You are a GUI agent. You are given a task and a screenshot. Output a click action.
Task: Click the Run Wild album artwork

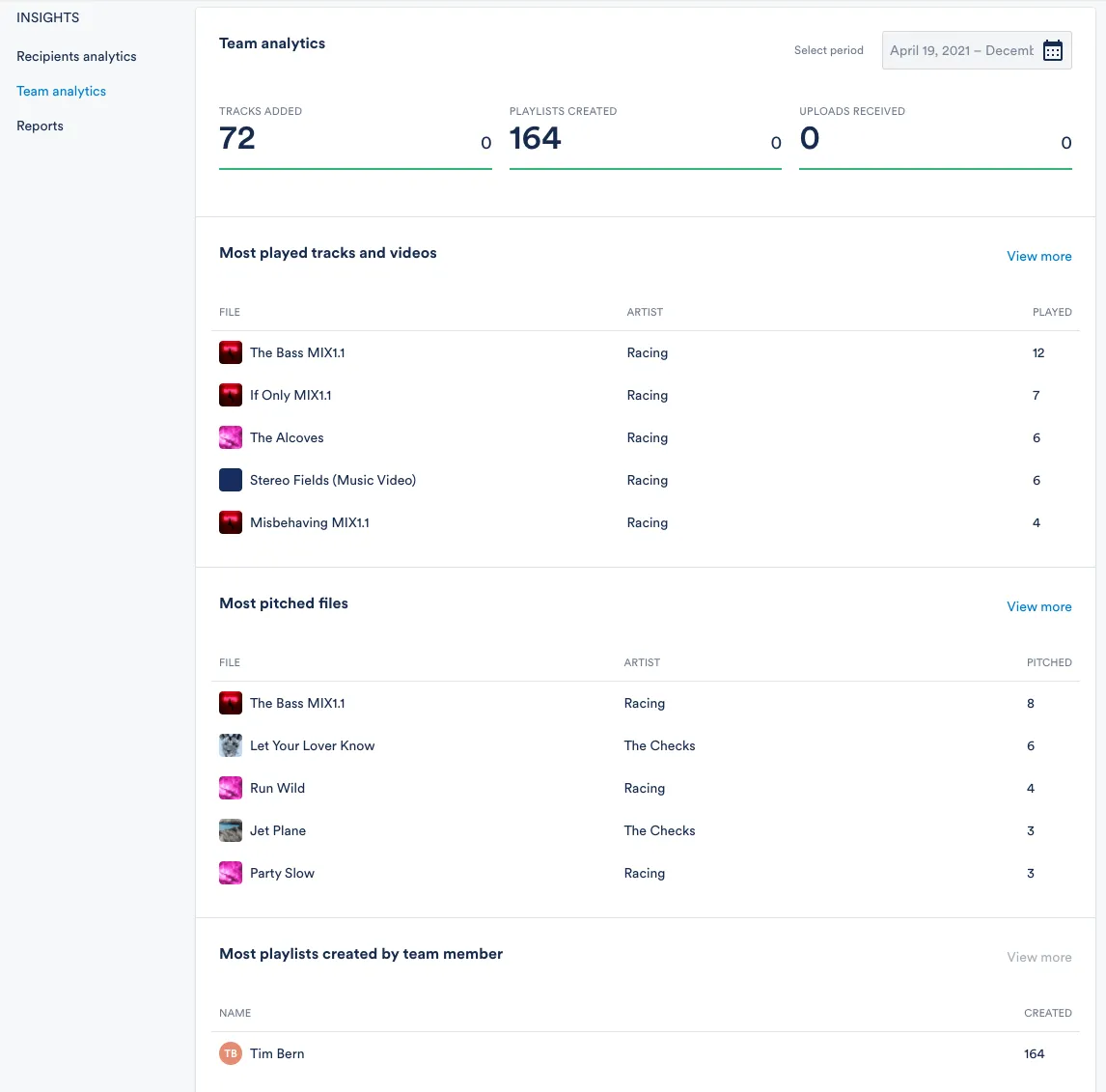[x=230, y=788]
